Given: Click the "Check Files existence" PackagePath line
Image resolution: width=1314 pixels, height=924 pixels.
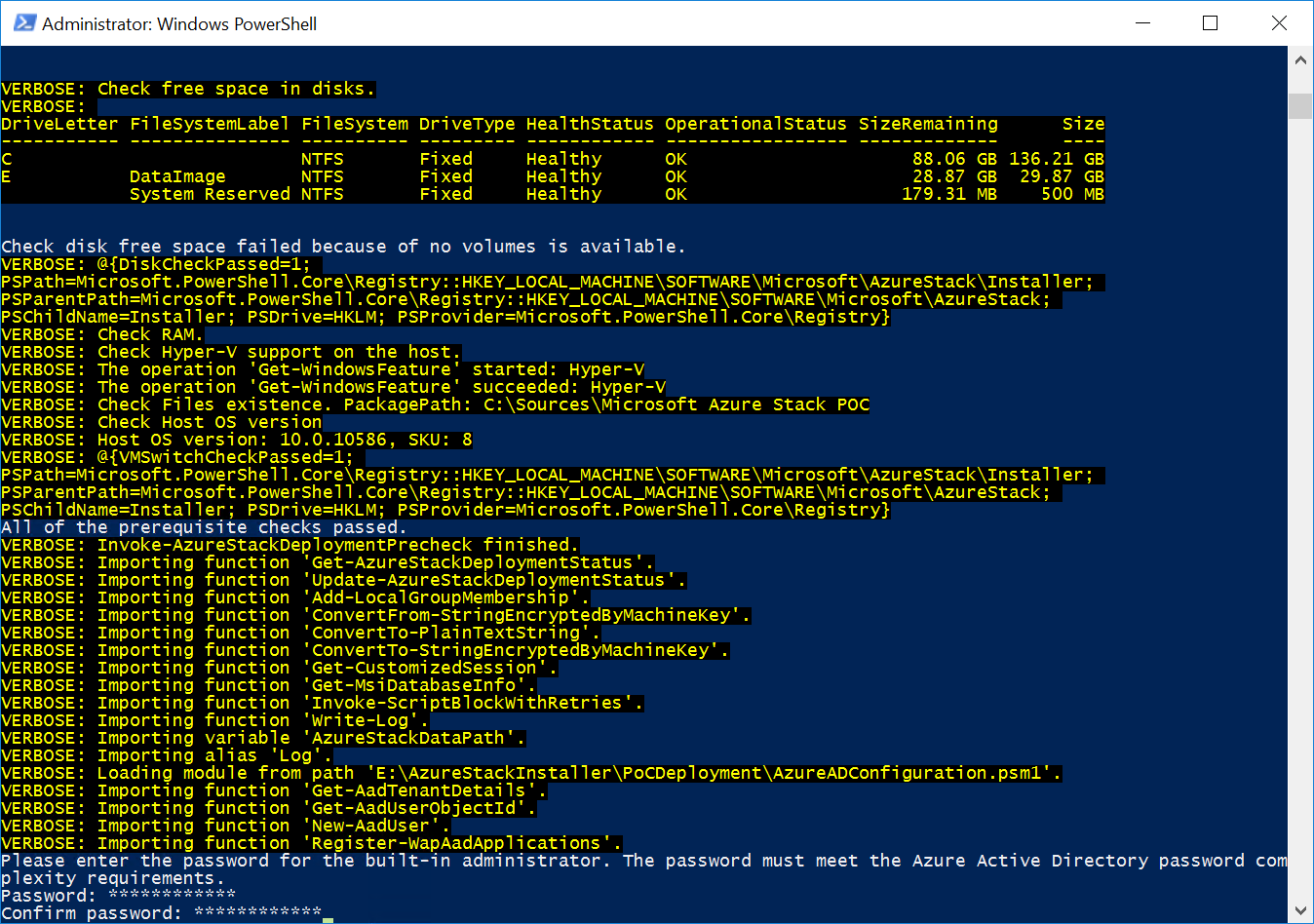Looking at the screenshot, I should point(435,404).
